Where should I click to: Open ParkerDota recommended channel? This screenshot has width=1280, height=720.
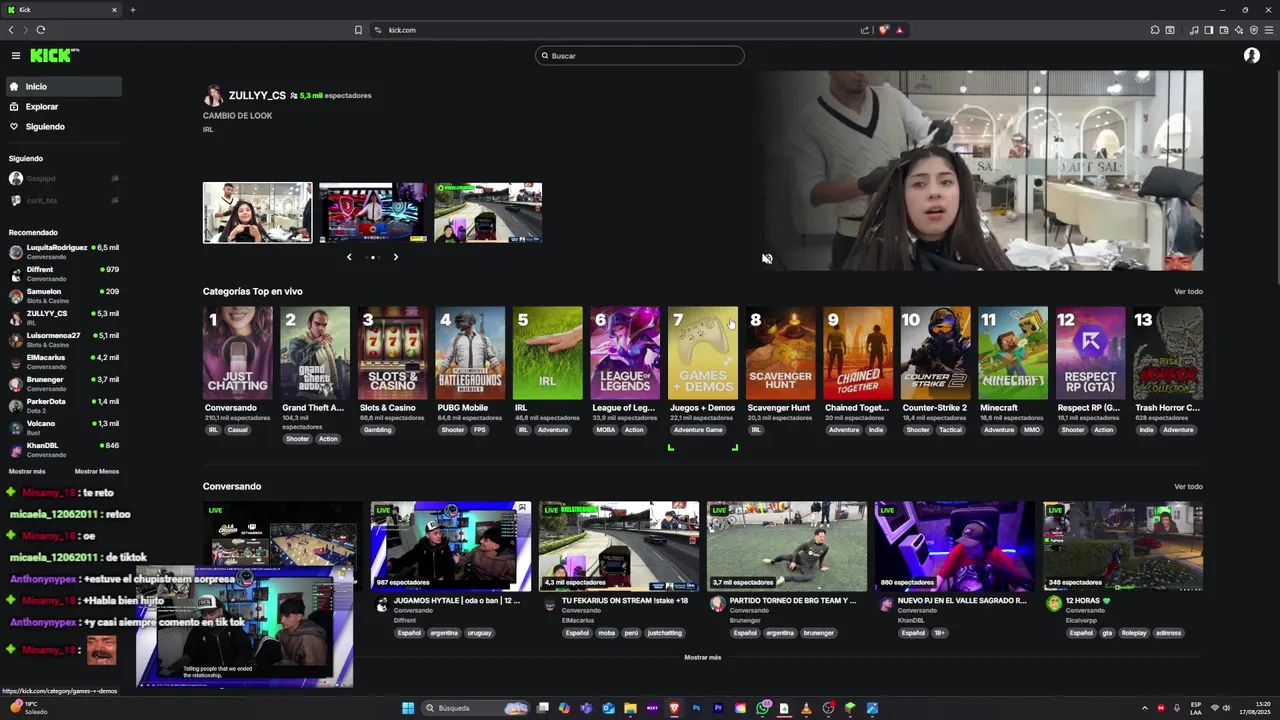click(63, 406)
